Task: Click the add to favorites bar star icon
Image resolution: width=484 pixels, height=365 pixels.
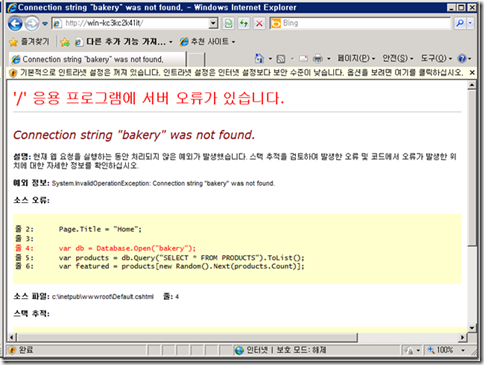Action: tap(65, 42)
